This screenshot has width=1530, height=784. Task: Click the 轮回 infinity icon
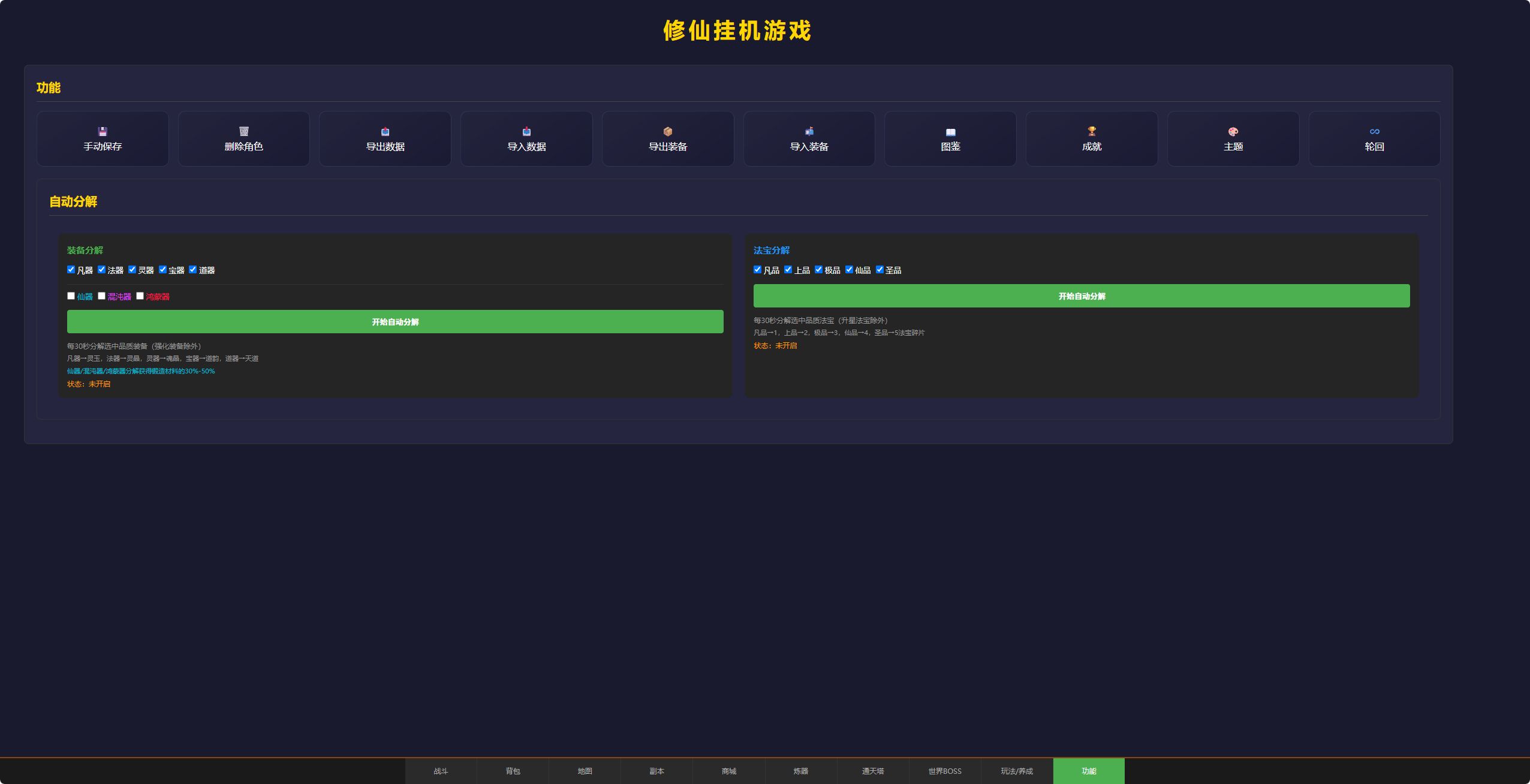[x=1375, y=131]
